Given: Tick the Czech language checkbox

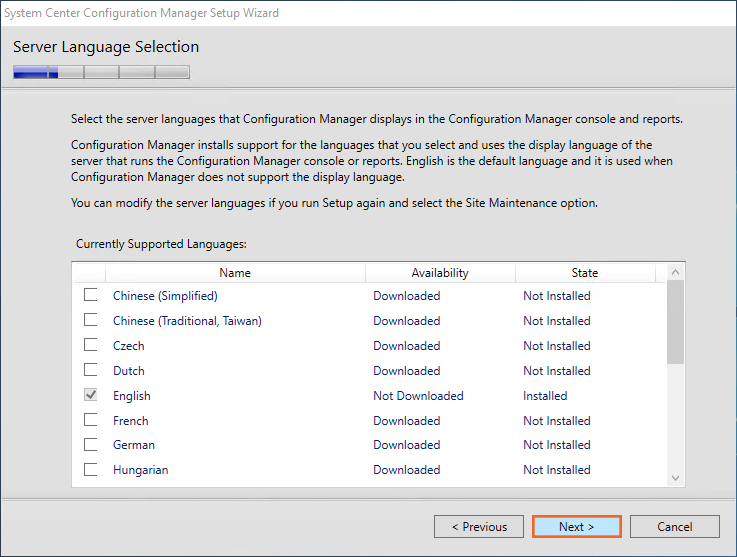Looking at the screenshot, I should pos(91,345).
